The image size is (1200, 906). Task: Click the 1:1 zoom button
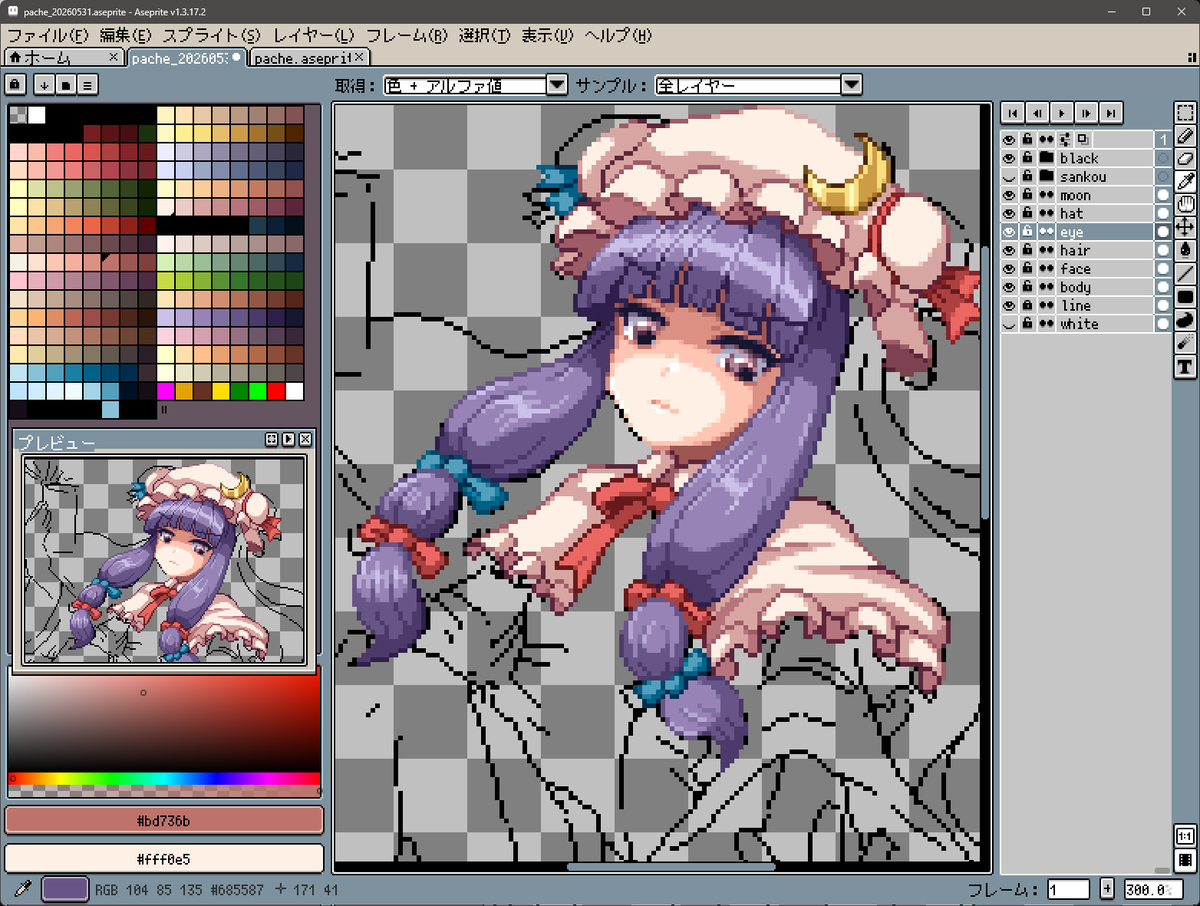tap(1185, 836)
